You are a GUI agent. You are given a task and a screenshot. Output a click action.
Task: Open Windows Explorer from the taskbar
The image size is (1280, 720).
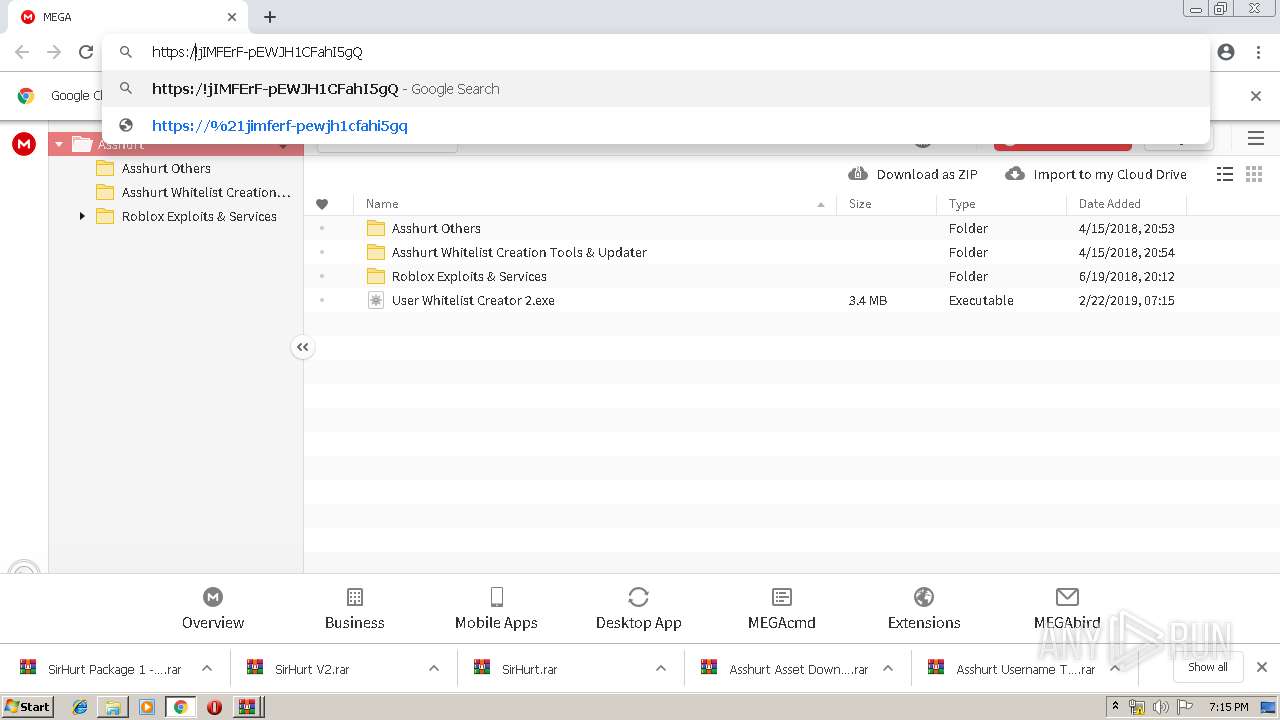click(x=113, y=707)
